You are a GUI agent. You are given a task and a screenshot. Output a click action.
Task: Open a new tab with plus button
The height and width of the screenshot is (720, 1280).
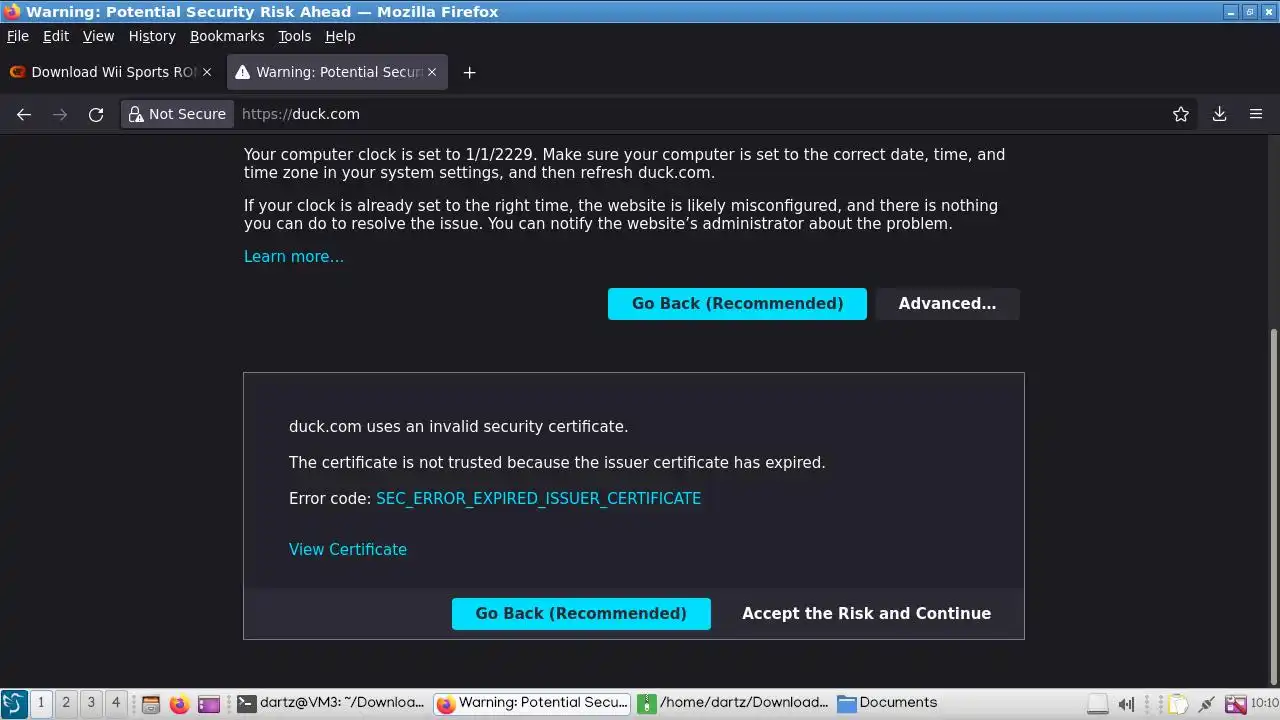(469, 72)
